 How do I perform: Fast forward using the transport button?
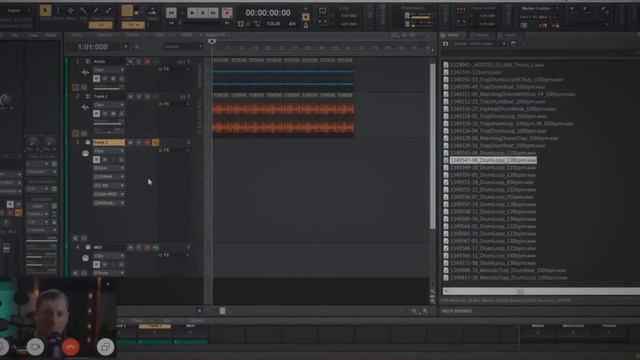pos(213,13)
